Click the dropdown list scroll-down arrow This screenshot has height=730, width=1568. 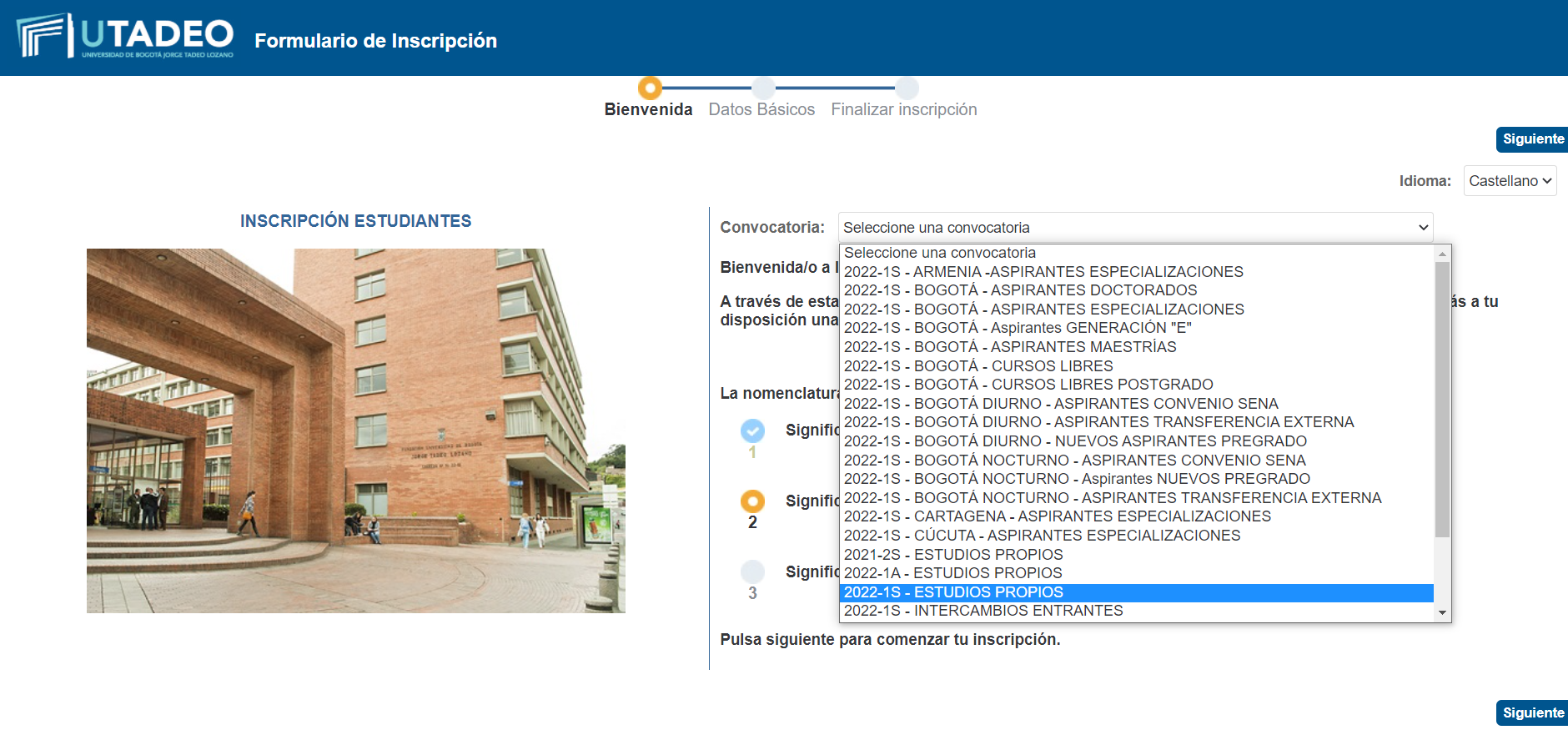pyautogui.click(x=1442, y=613)
